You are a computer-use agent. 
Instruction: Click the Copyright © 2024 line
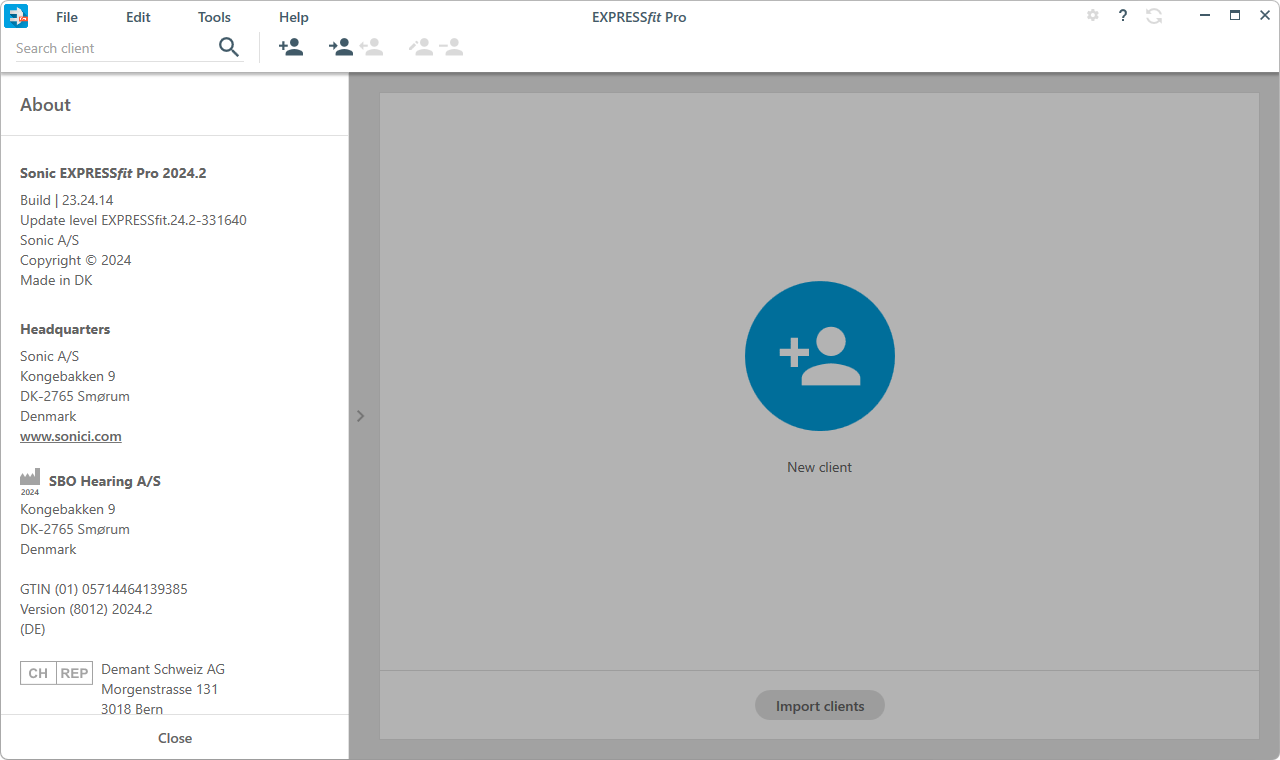(76, 260)
